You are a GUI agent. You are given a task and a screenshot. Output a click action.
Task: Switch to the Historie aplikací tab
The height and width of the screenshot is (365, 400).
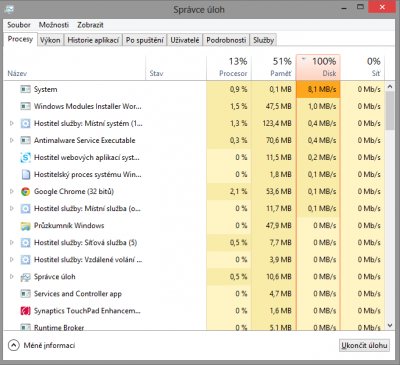tap(93, 40)
